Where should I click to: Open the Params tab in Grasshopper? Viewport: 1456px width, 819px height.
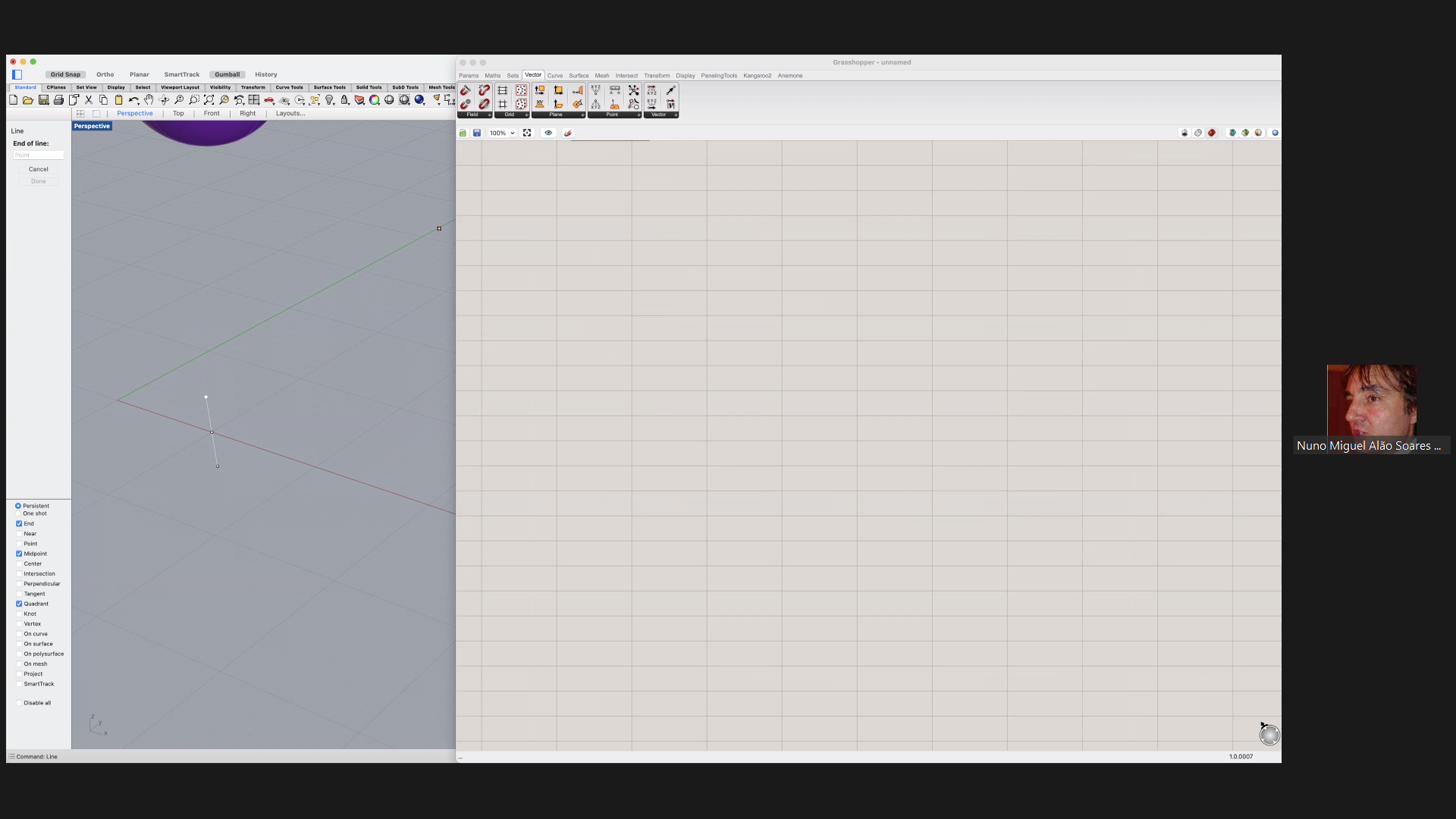click(469, 76)
